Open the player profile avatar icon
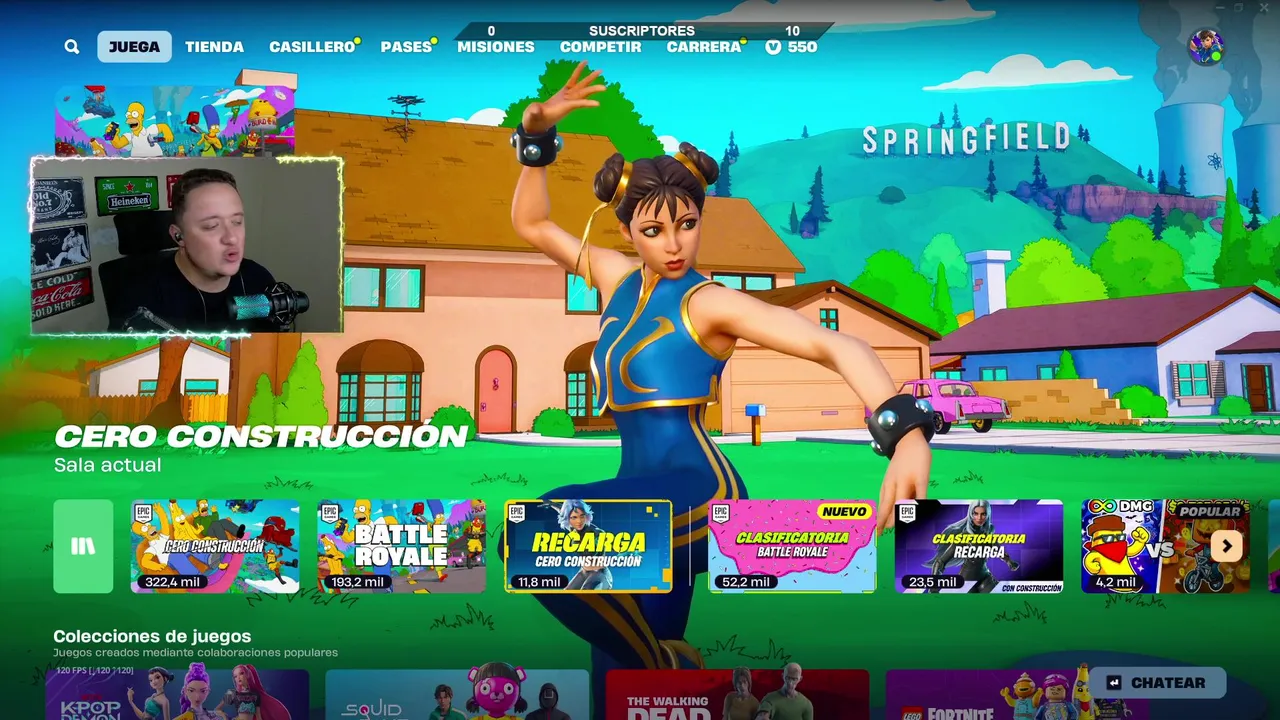Image resolution: width=1280 pixels, height=720 pixels. coord(1206,47)
